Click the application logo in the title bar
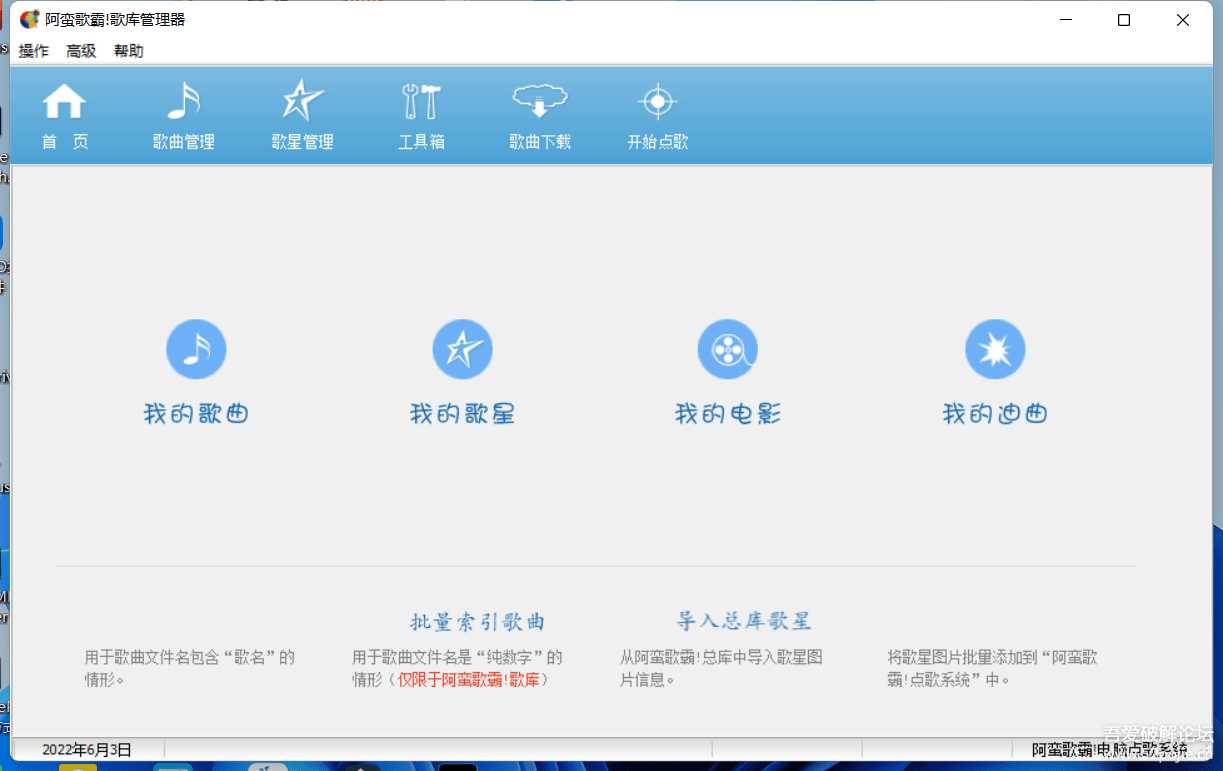1223x771 pixels. (x=28, y=19)
